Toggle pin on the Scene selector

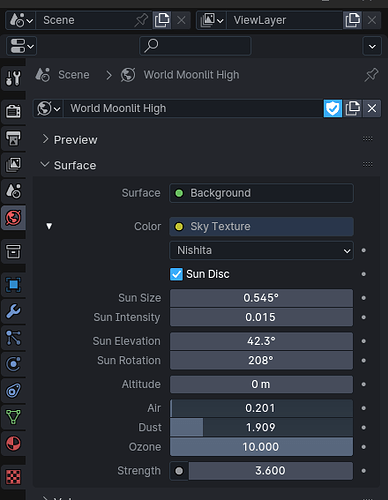pyautogui.click(x=141, y=20)
